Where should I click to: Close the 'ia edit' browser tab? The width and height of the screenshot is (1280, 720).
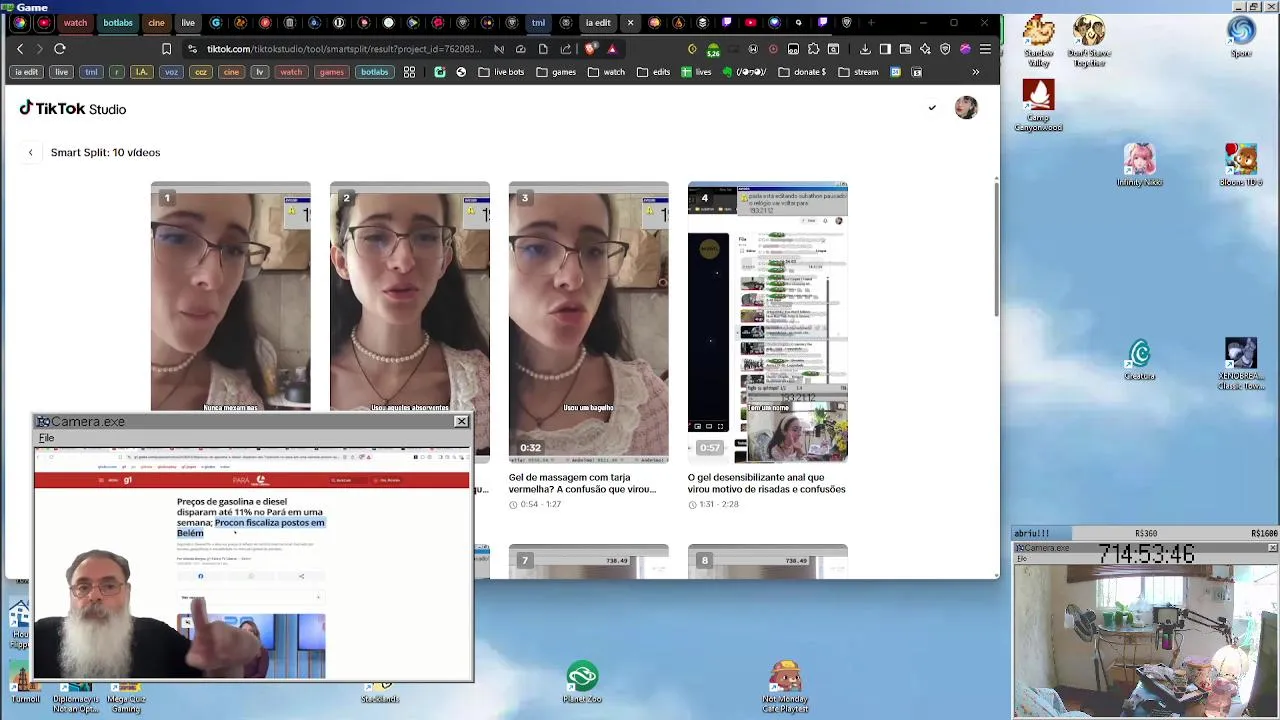click(630, 22)
